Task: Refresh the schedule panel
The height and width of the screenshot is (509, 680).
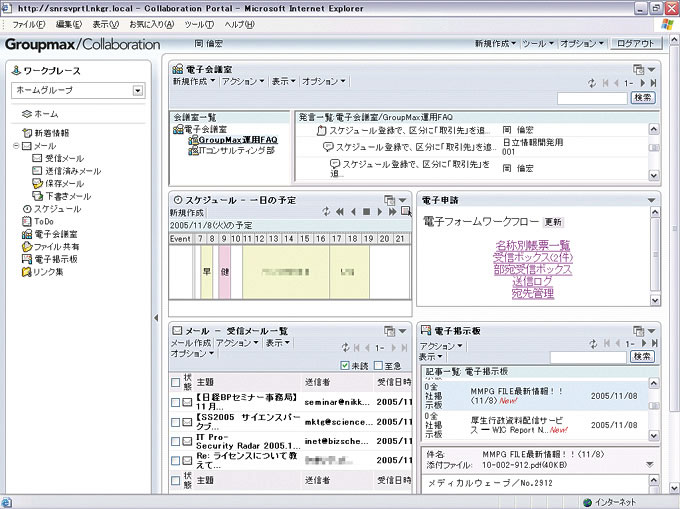Action: click(x=326, y=212)
